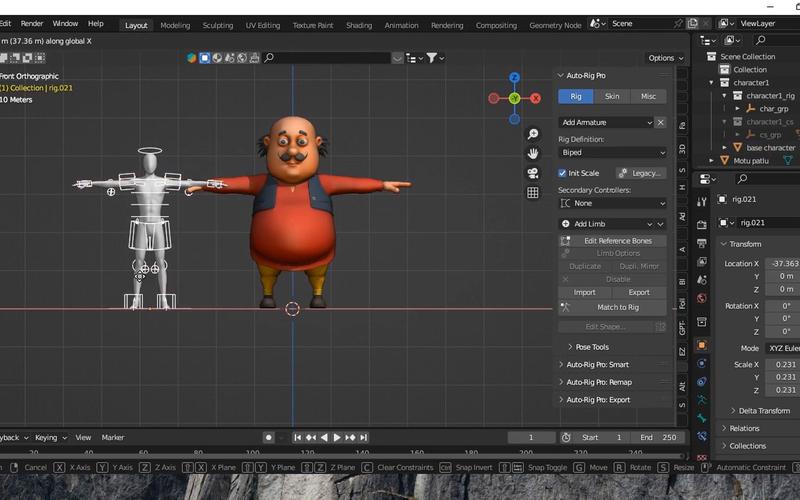Open the Secondary Controllers None dropdown
Screen dimensions: 800x500
pyautogui.click(x=612, y=203)
